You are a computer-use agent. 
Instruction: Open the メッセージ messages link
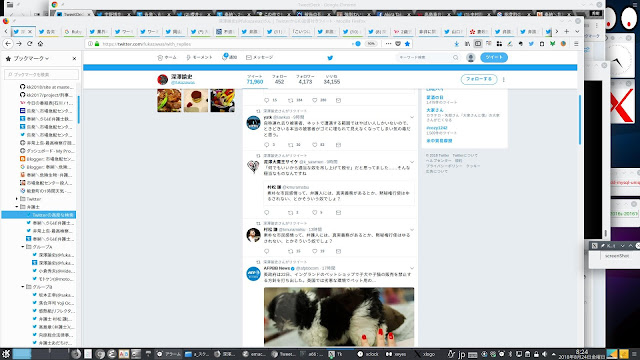point(260,58)
